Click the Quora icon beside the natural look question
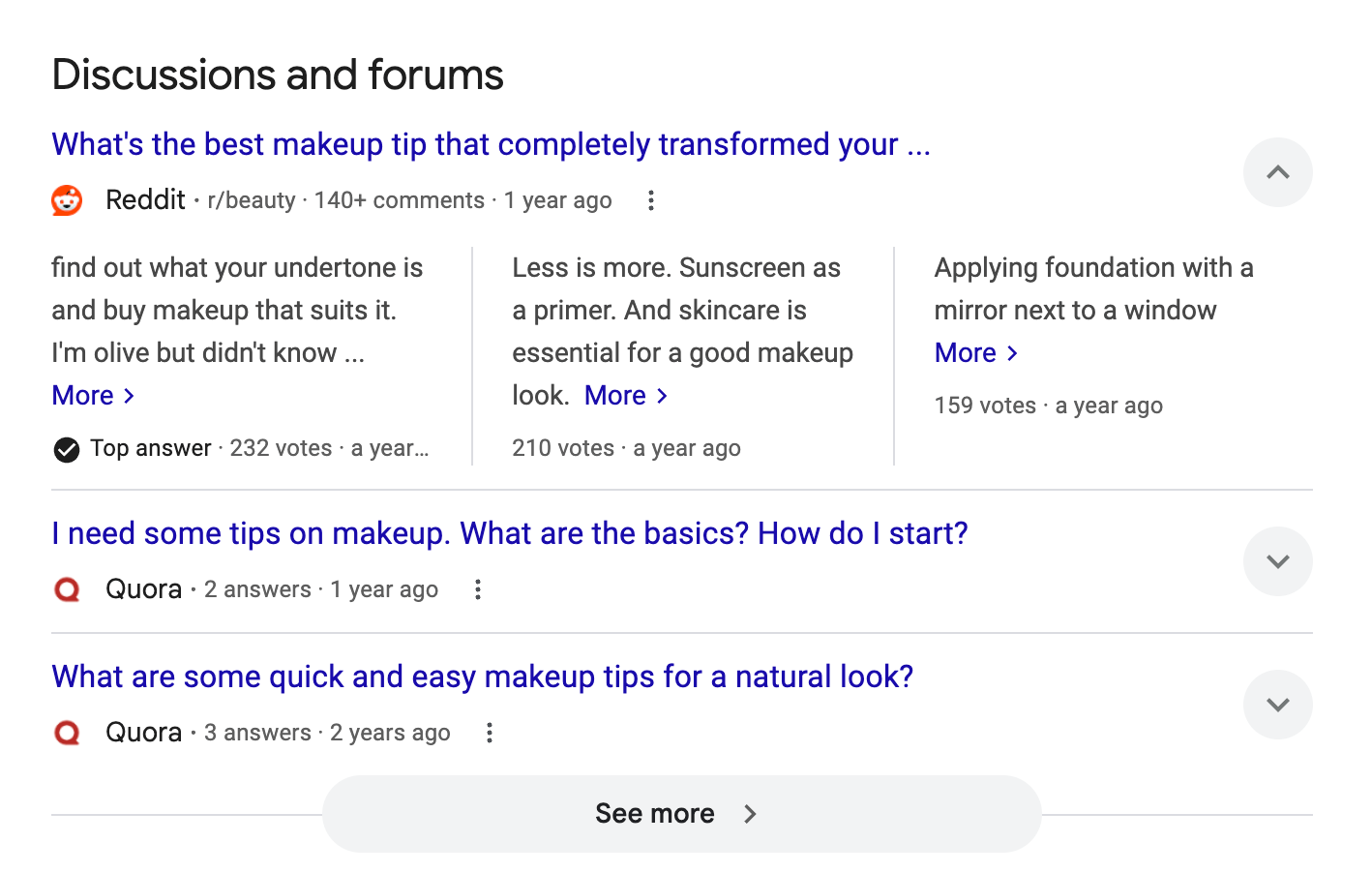The height and width of the screenshot is (873, 1372). (x=67, y=733)
